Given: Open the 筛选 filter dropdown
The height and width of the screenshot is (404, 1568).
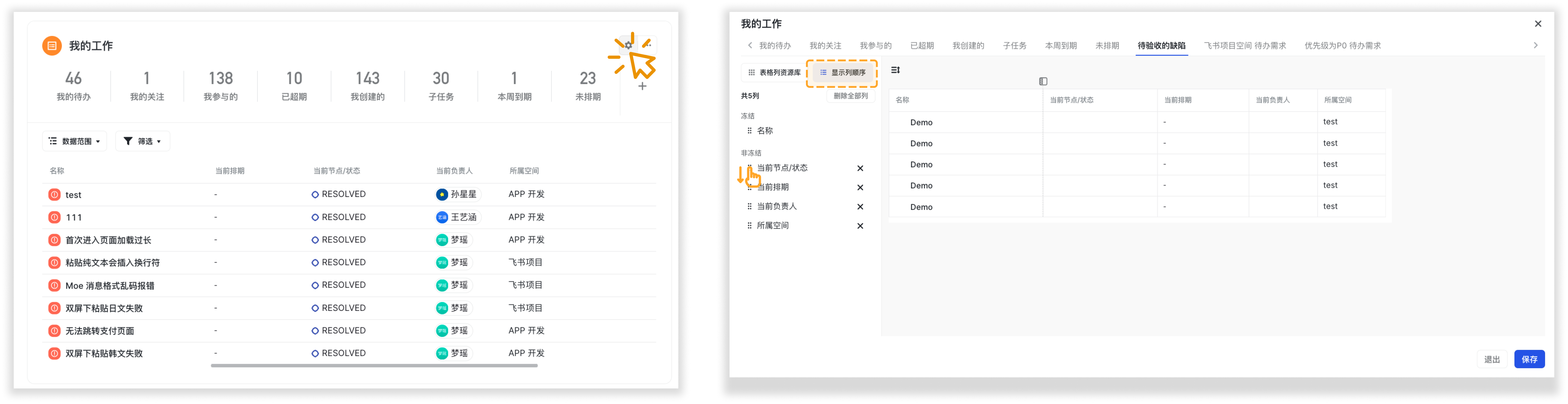Looking at the screenshot, I should coord(142,141).
